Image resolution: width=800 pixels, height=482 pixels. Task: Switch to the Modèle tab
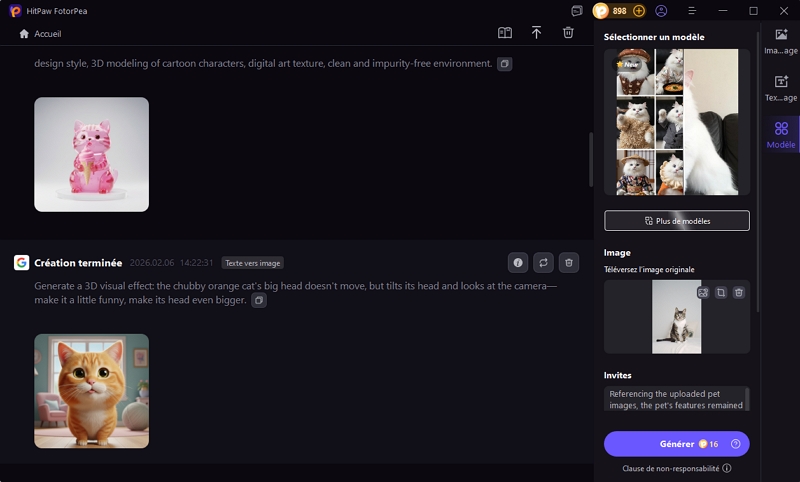click(x=781, y=134)
